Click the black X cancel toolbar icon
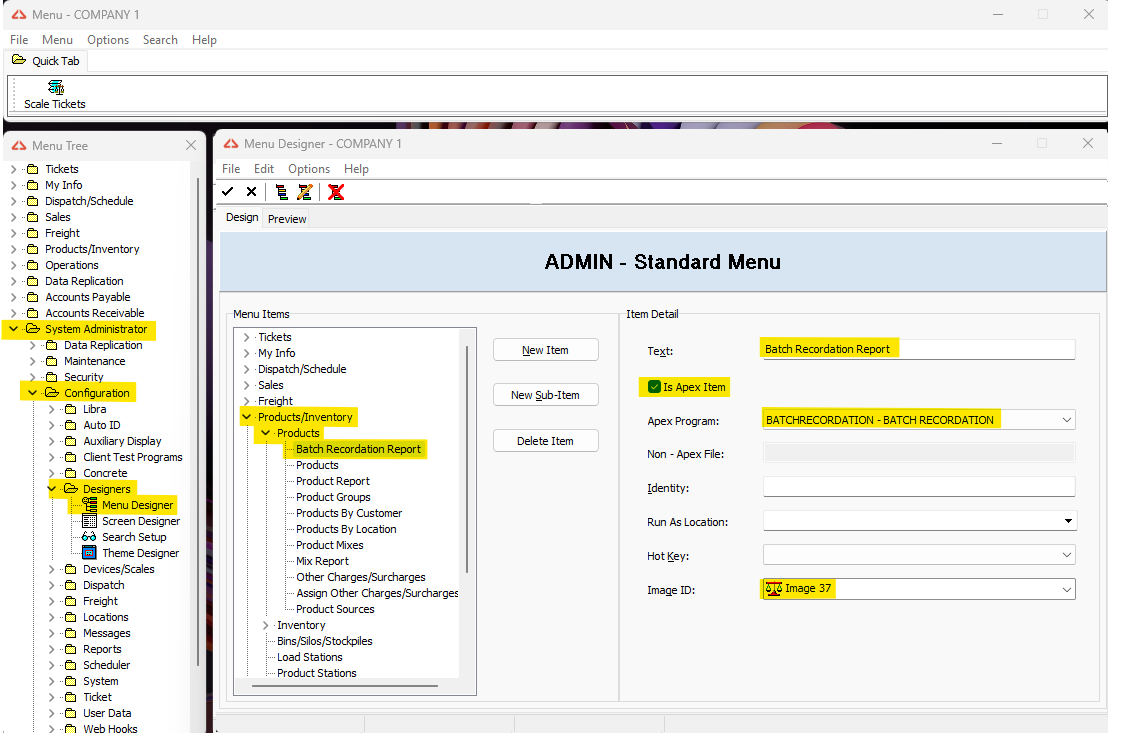The height and width of the screenshot is (733, 1142). [251, 192]
